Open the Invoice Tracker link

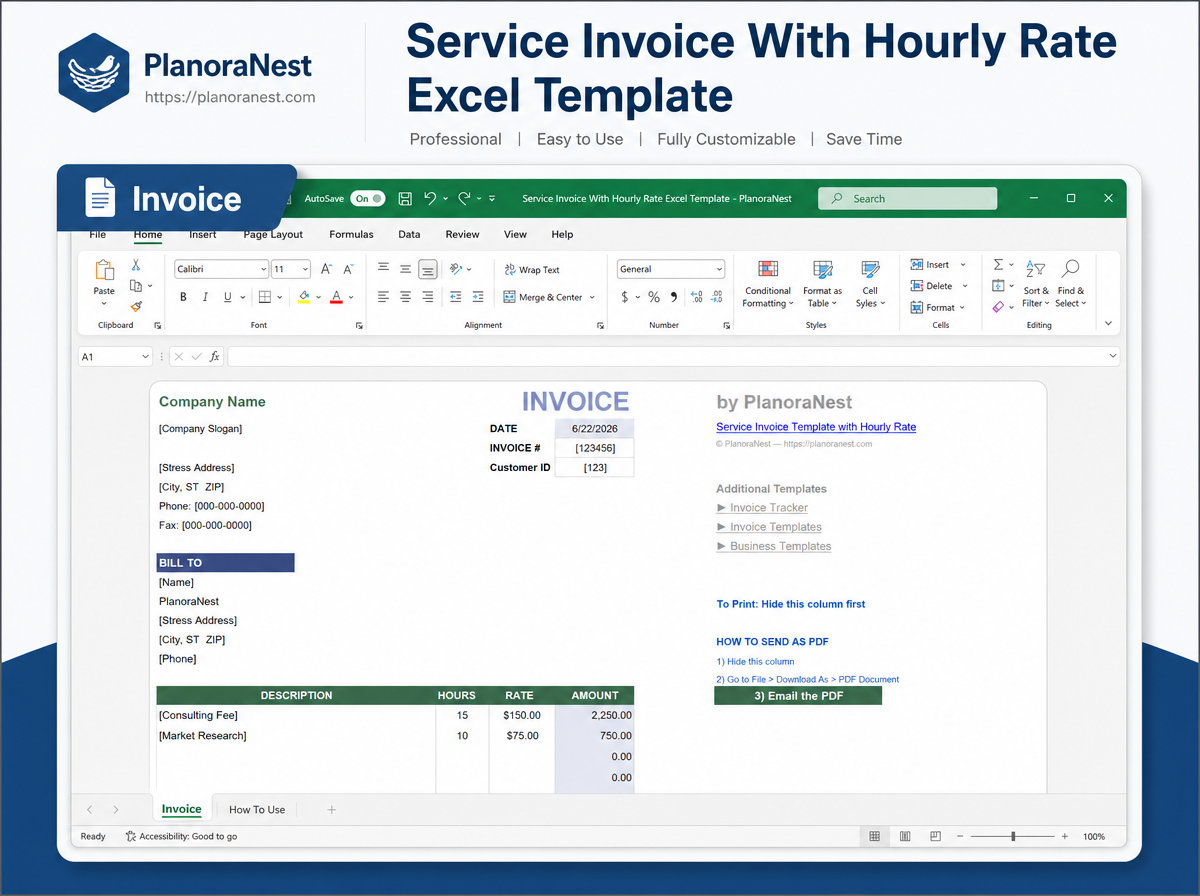click(x=769, y=508)
